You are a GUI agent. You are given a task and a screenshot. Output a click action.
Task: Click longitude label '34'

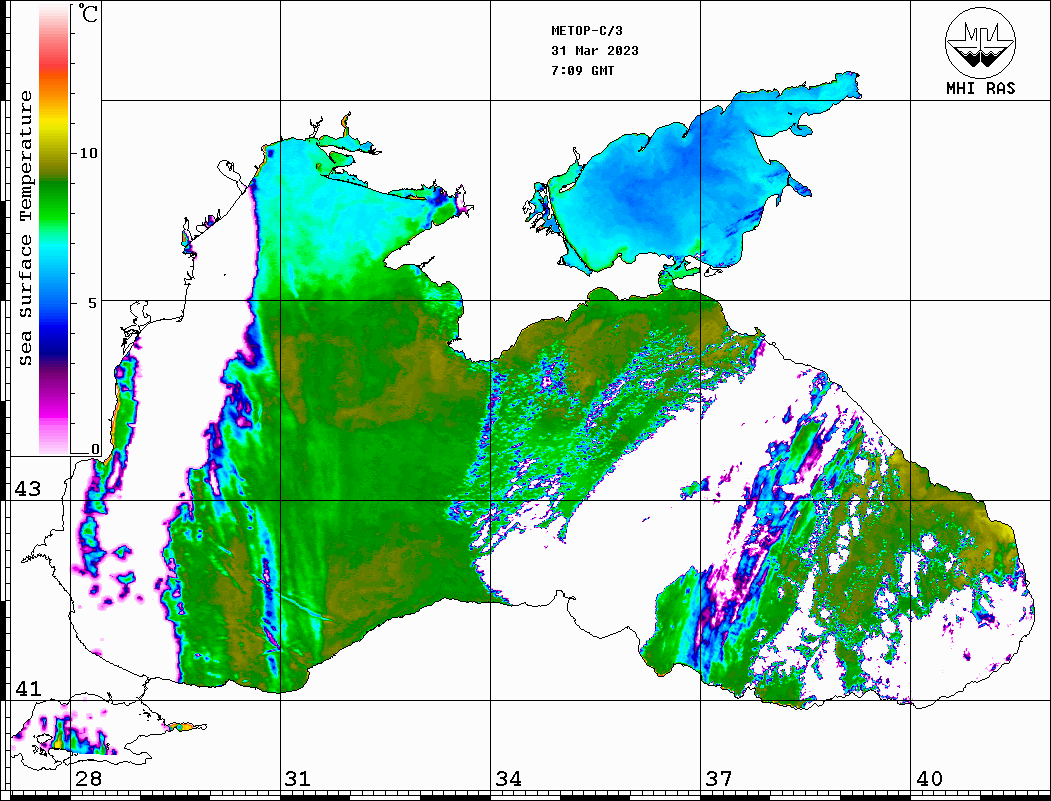click(x=508, y=779)
